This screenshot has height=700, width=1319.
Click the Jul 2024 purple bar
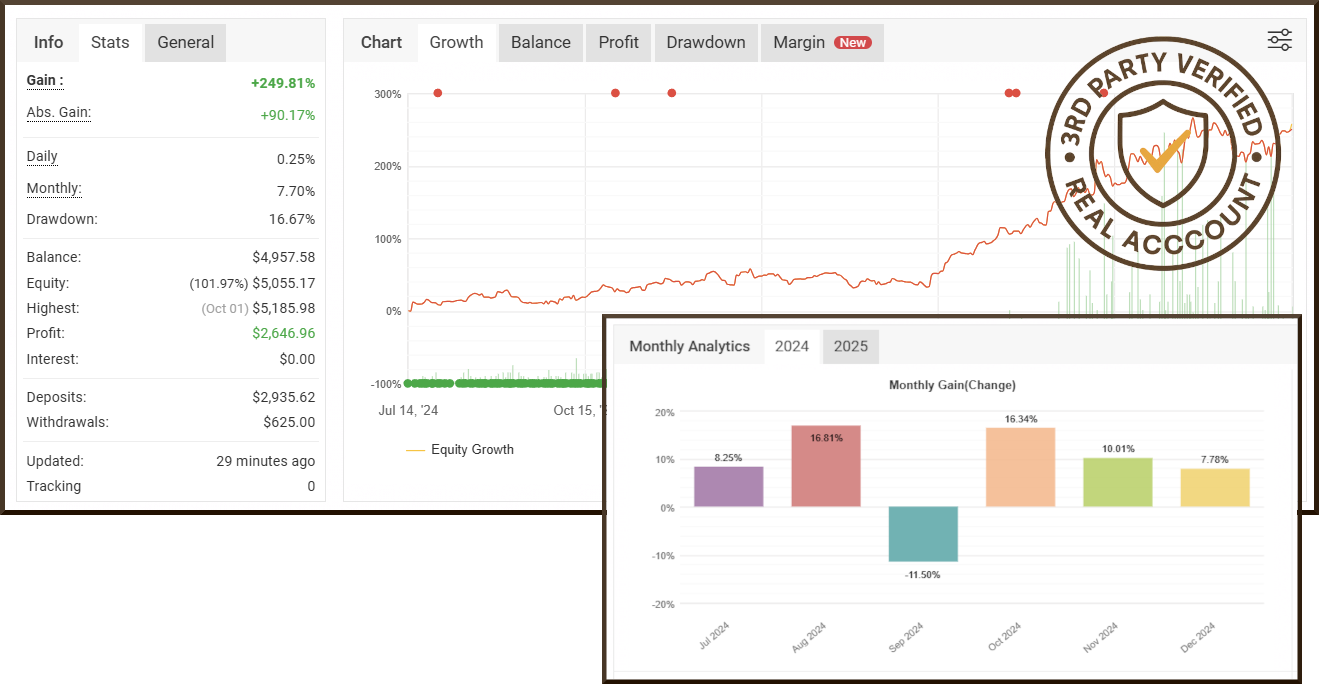(x=728, y=486)
